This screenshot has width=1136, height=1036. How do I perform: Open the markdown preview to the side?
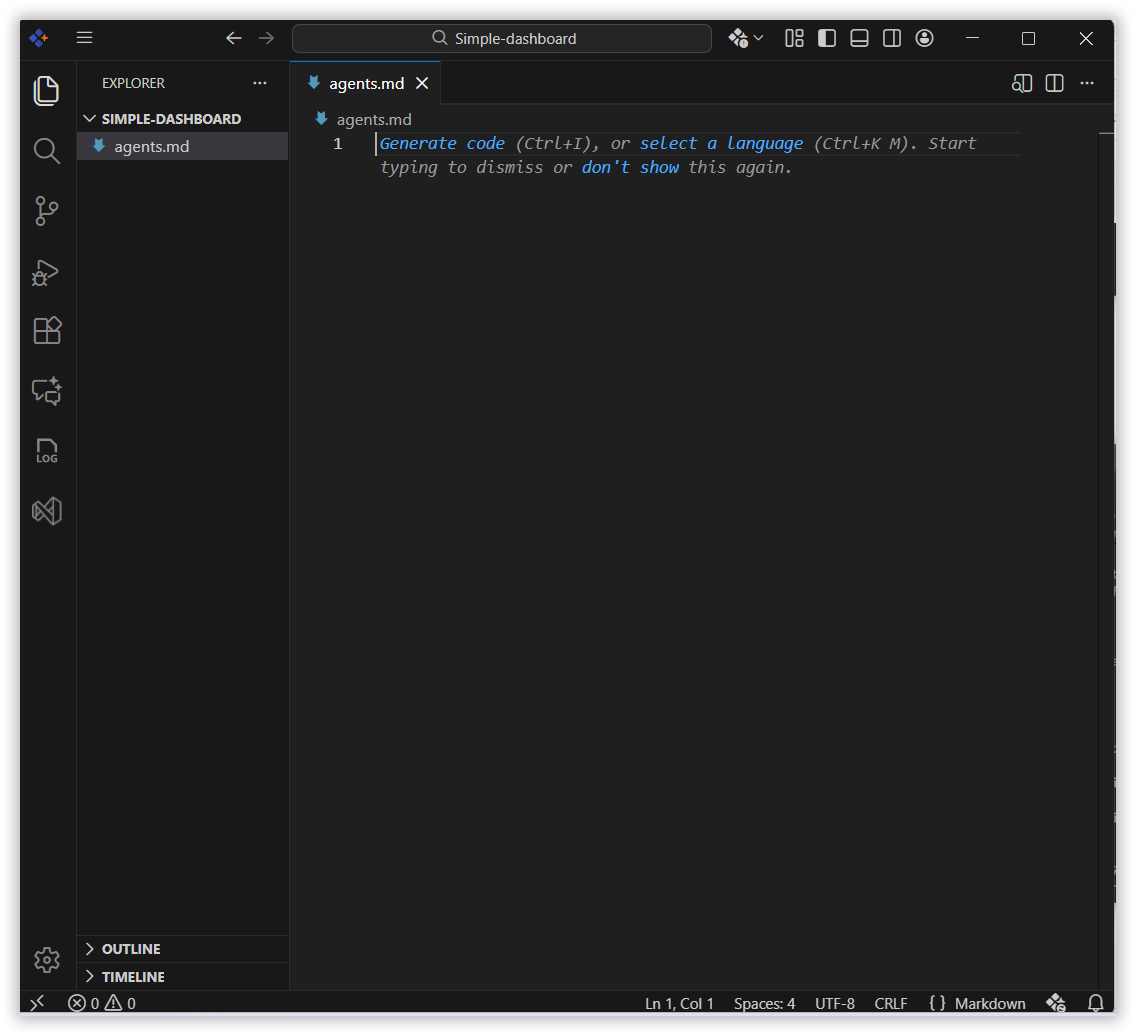(1022, 83)
